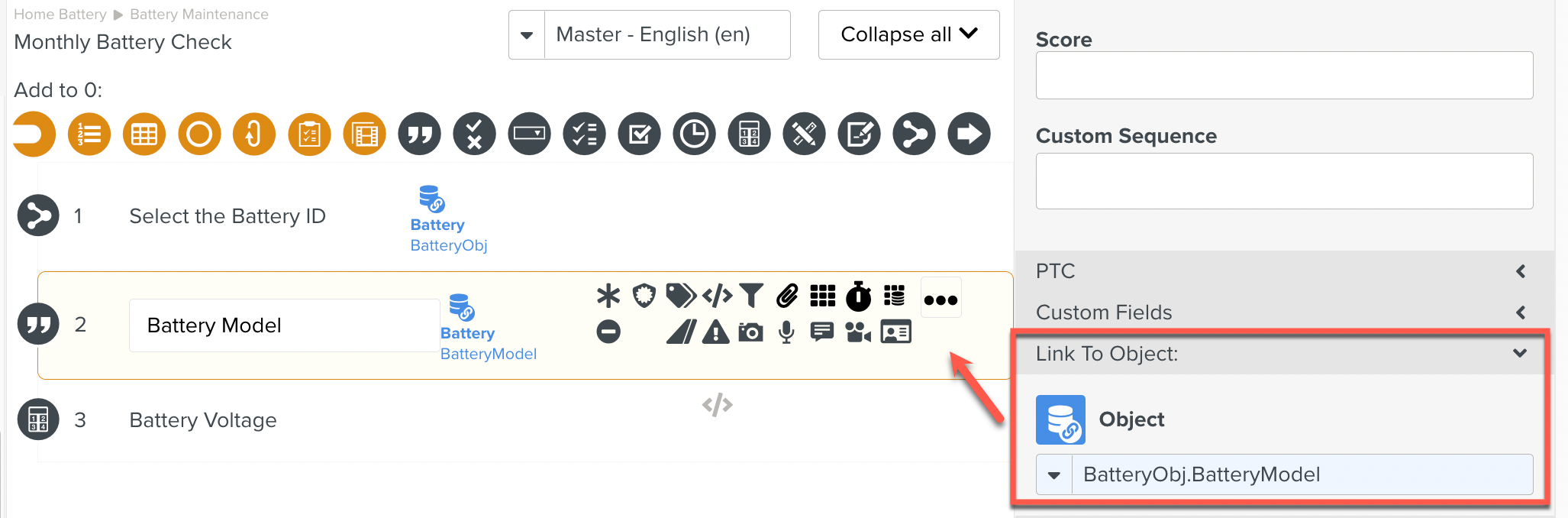This screenshot has width=1568, height=518.
Task: Open the three-dots more options menu
Action: 940,299
